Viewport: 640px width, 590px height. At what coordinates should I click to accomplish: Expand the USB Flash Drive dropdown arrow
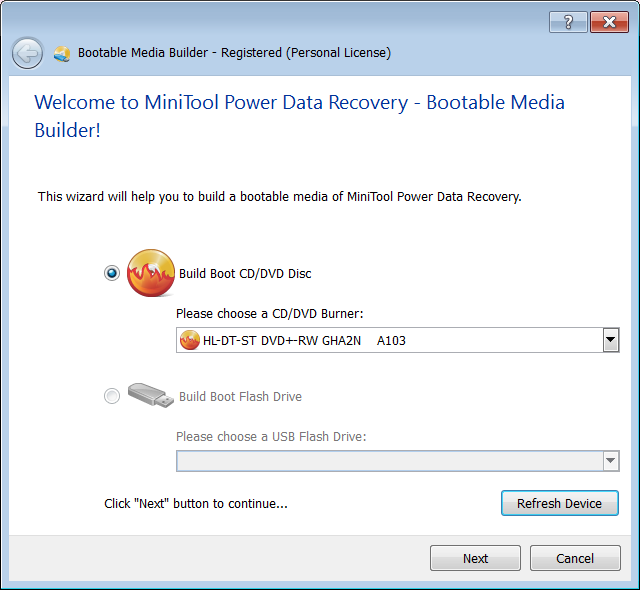click(x=611, y=461)
